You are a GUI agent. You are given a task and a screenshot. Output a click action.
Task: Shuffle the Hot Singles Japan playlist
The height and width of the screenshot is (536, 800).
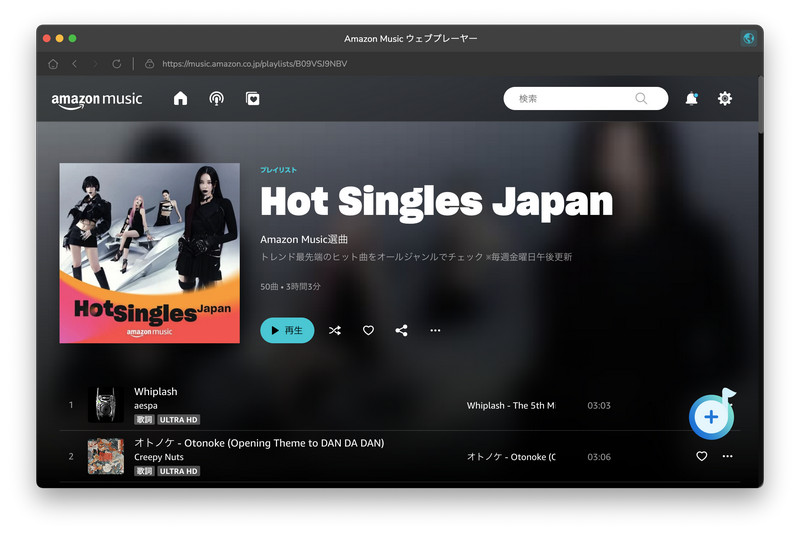[x=335, y=330]
